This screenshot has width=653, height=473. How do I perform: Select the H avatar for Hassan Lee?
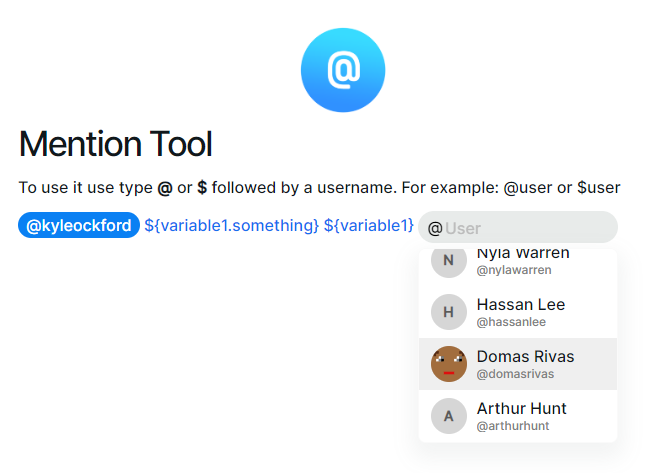[449, 312]
